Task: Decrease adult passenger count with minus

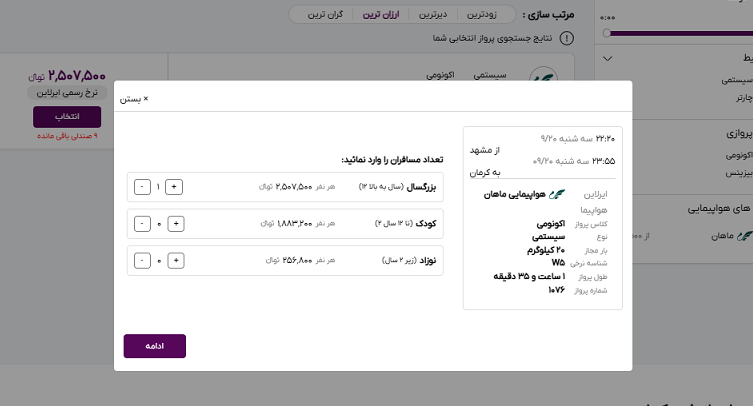Action: pos(142,187)
